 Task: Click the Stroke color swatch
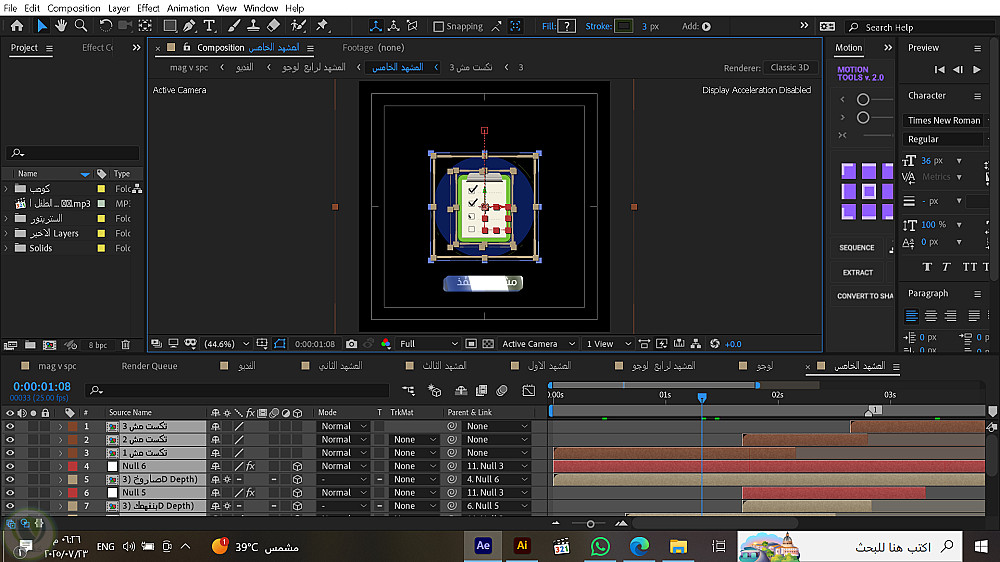coord(625,27)
